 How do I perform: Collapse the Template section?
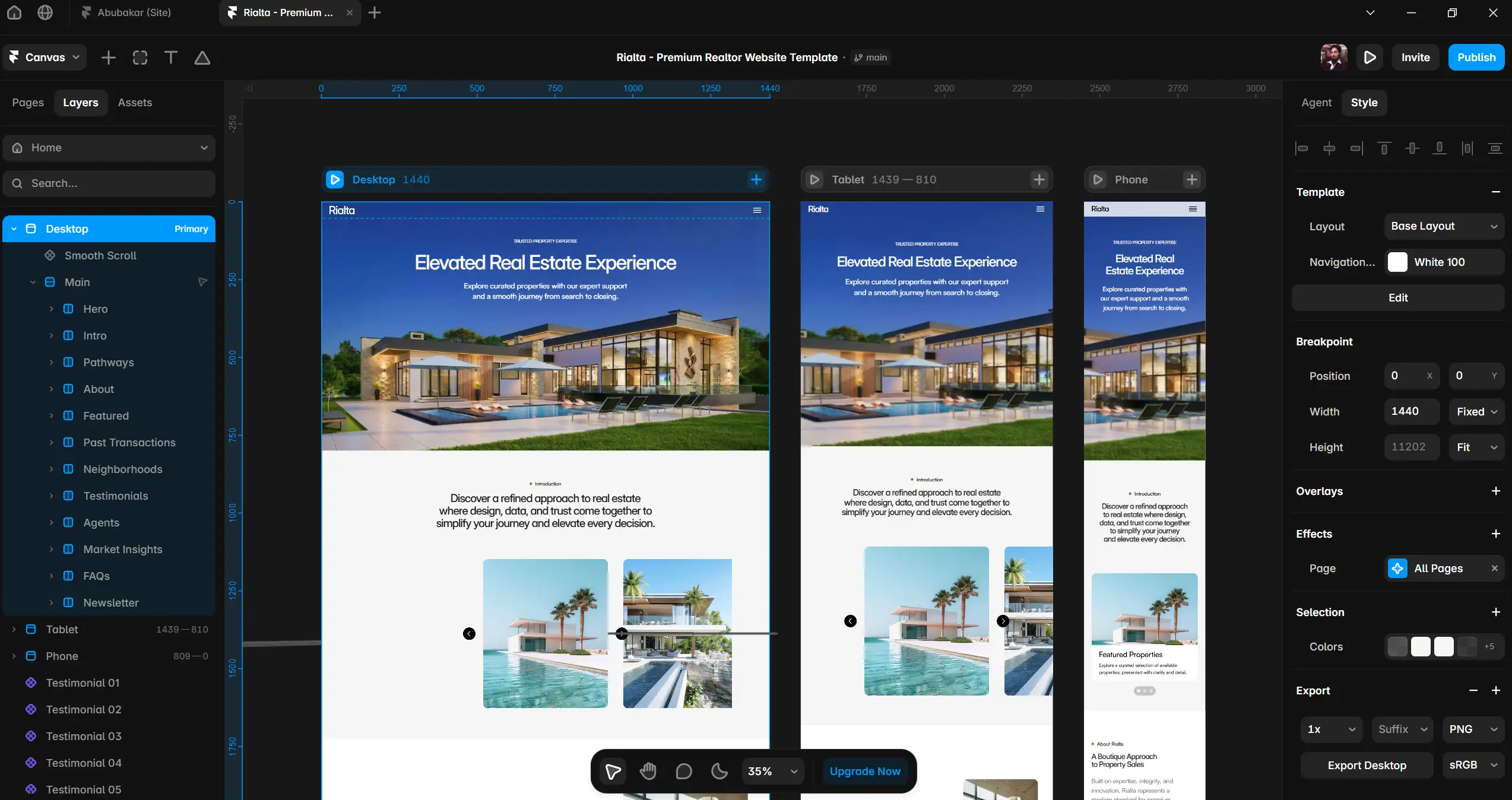1496,192
